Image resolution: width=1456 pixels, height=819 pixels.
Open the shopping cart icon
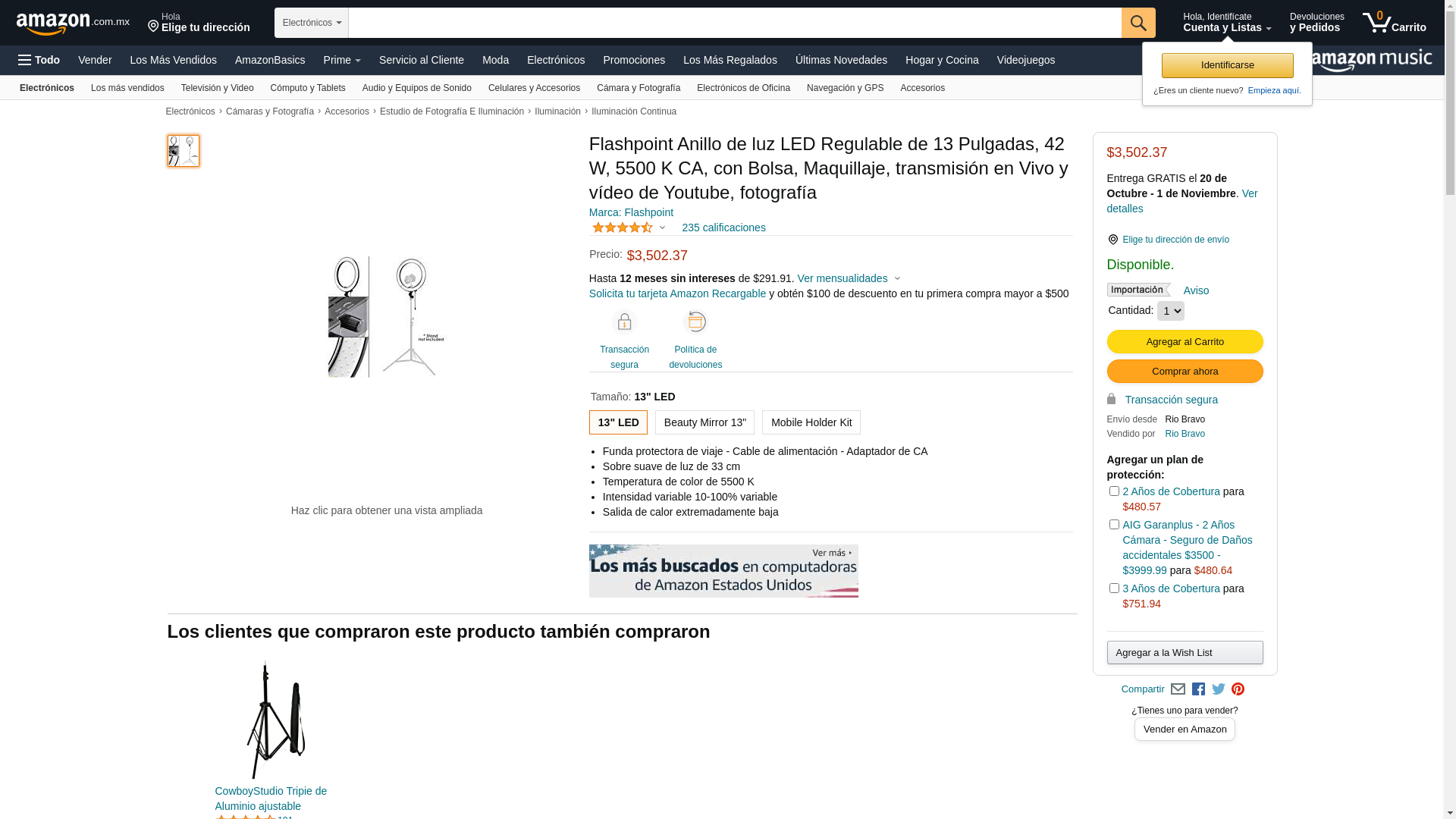(1394, 22)
